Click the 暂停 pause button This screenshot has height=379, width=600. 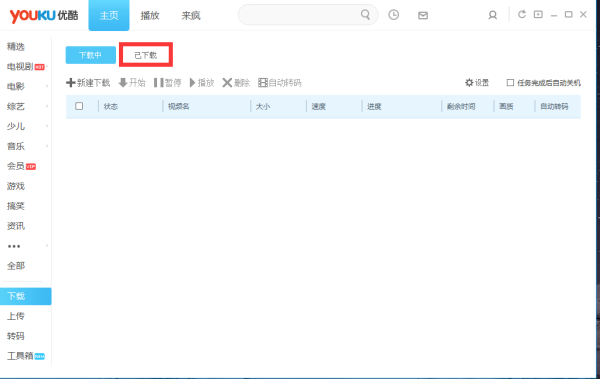tap(167, 83)
